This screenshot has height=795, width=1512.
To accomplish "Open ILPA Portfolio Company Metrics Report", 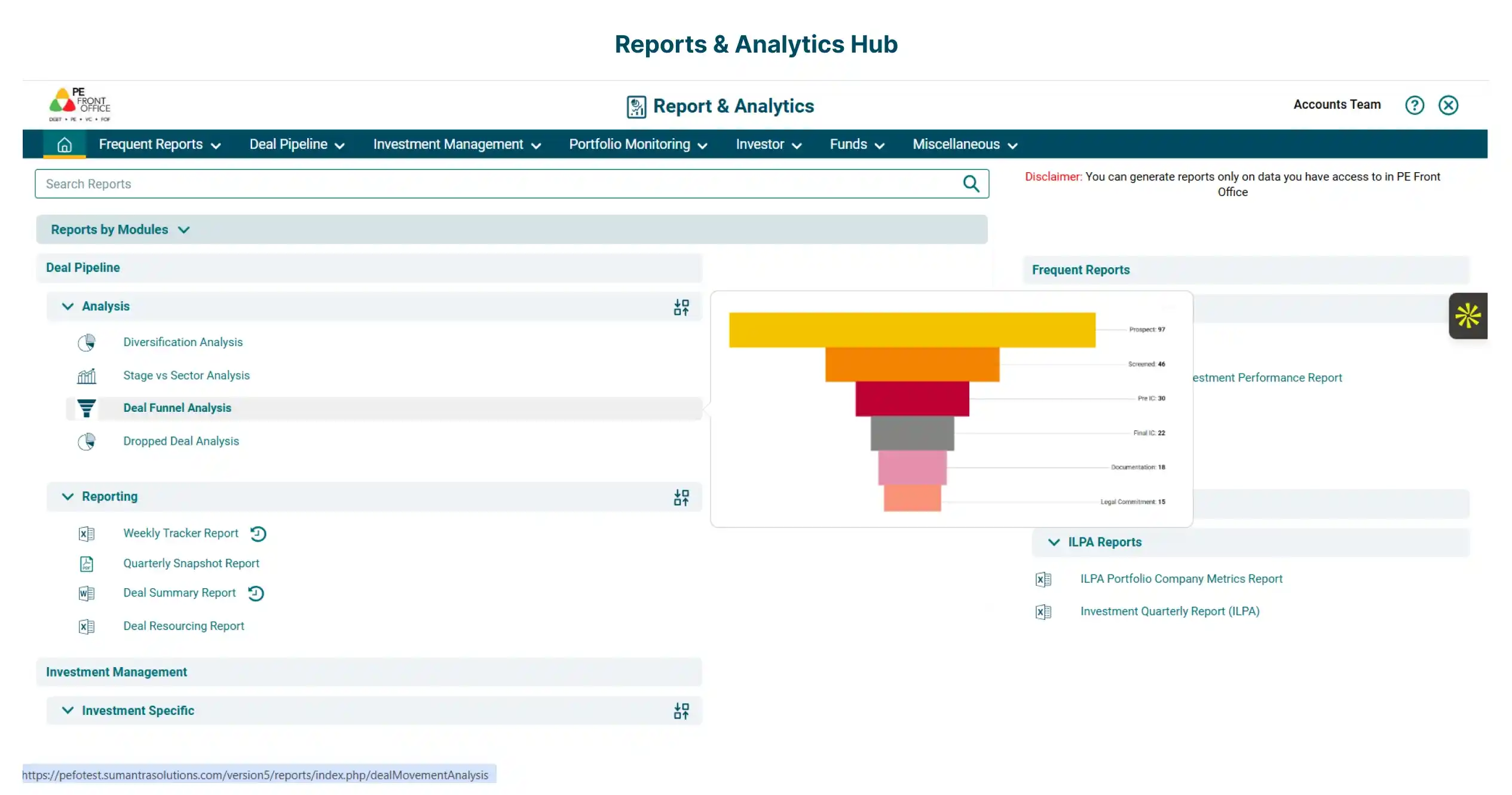I will tap(1181, 579).
